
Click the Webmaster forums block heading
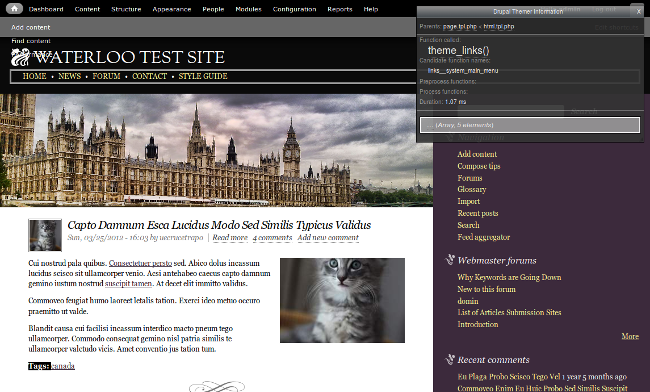497,261
